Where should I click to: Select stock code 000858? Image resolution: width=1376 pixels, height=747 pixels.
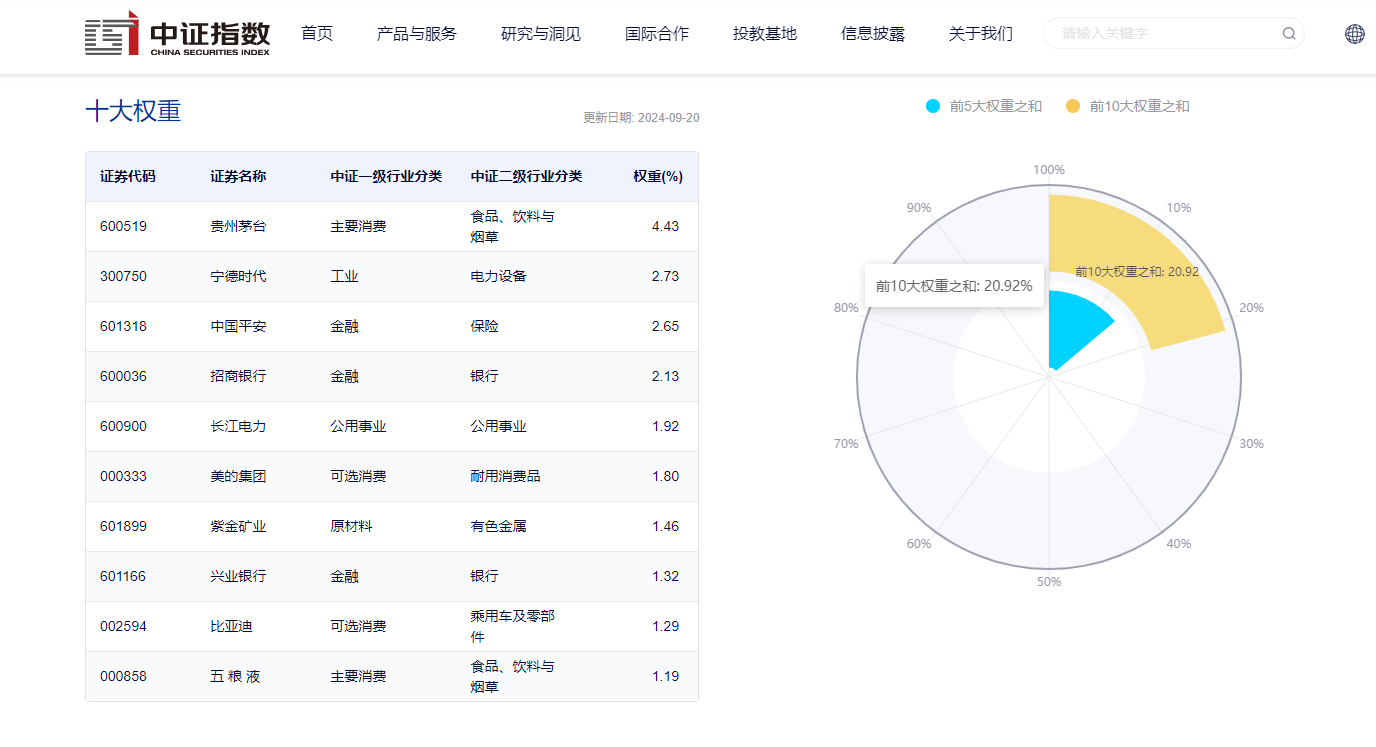pyautogui.click(x=123, y=676)
